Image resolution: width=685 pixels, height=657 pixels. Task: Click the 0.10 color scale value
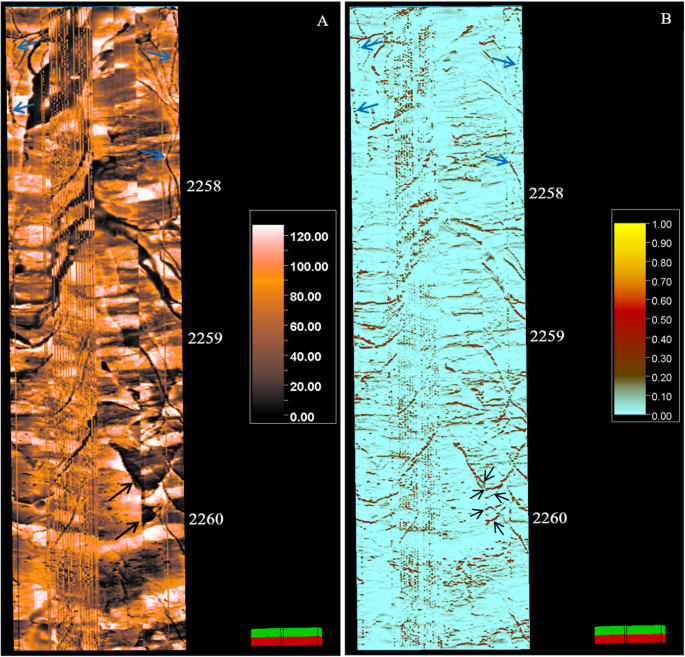(x=661, y=397)
